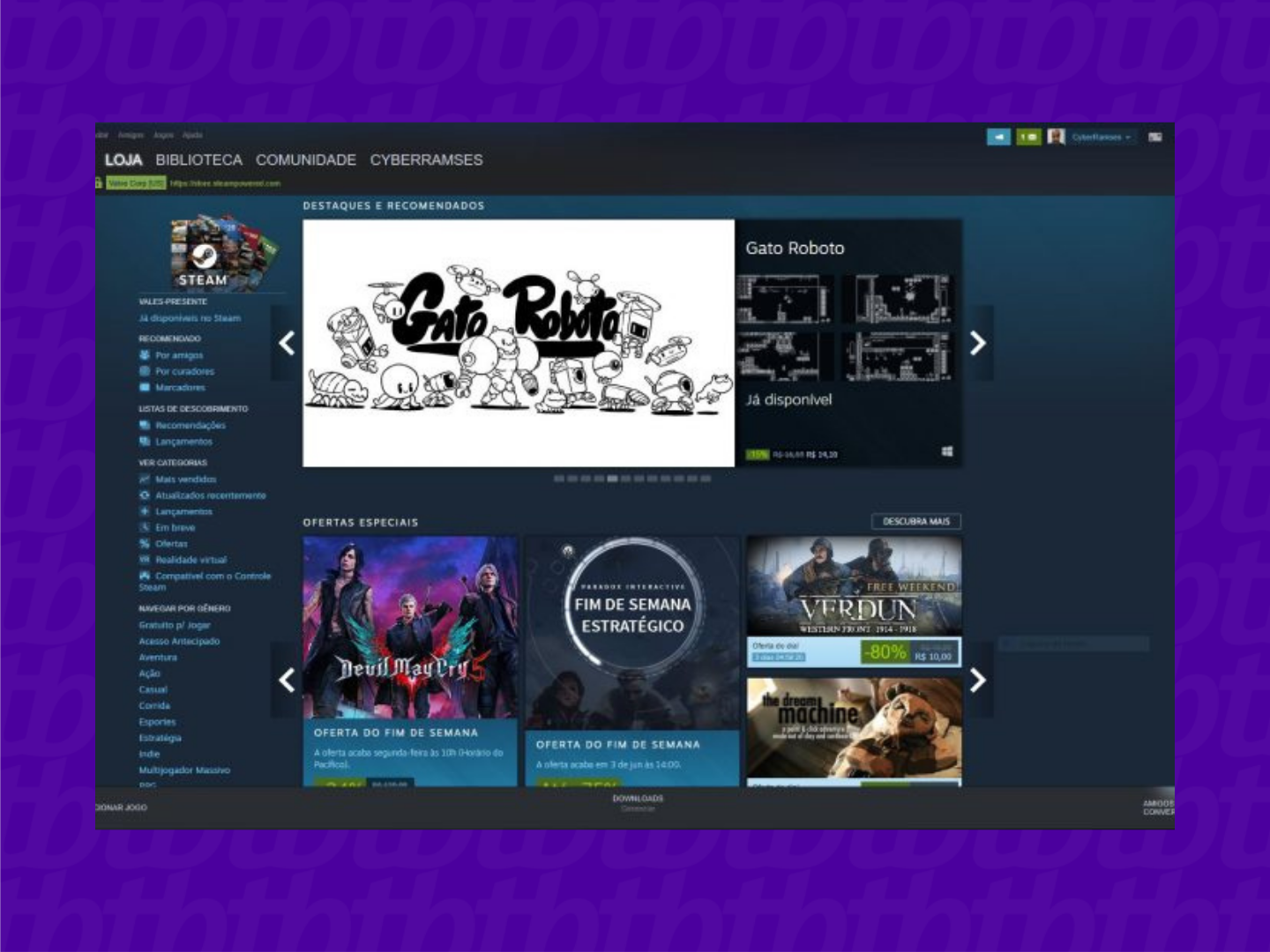View the fourth Gato Roboto screenshot thumbnail
Screen dimensions: 1270x952
click(897, 356)
